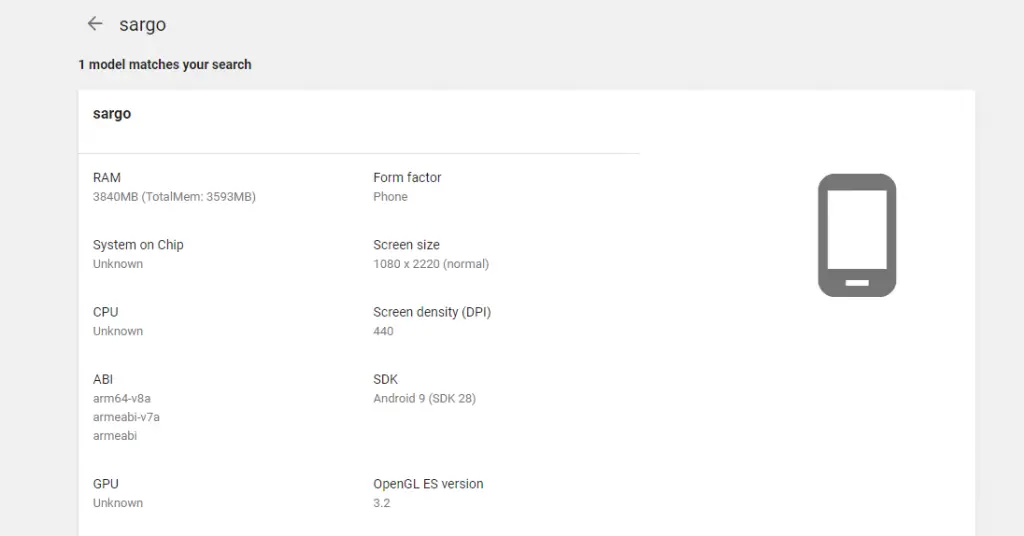The width and height of the screenshot is (1024, 536).
Task: Click the phone device image icon
Action: coord(856,235)
